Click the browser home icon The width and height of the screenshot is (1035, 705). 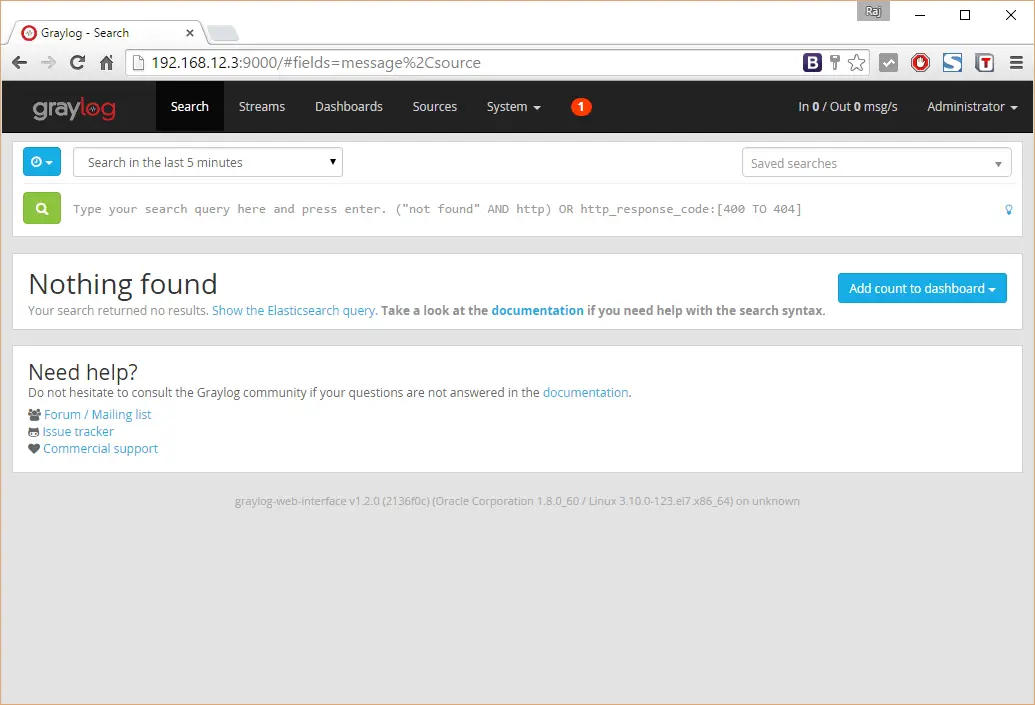click(x=107, y=63)
